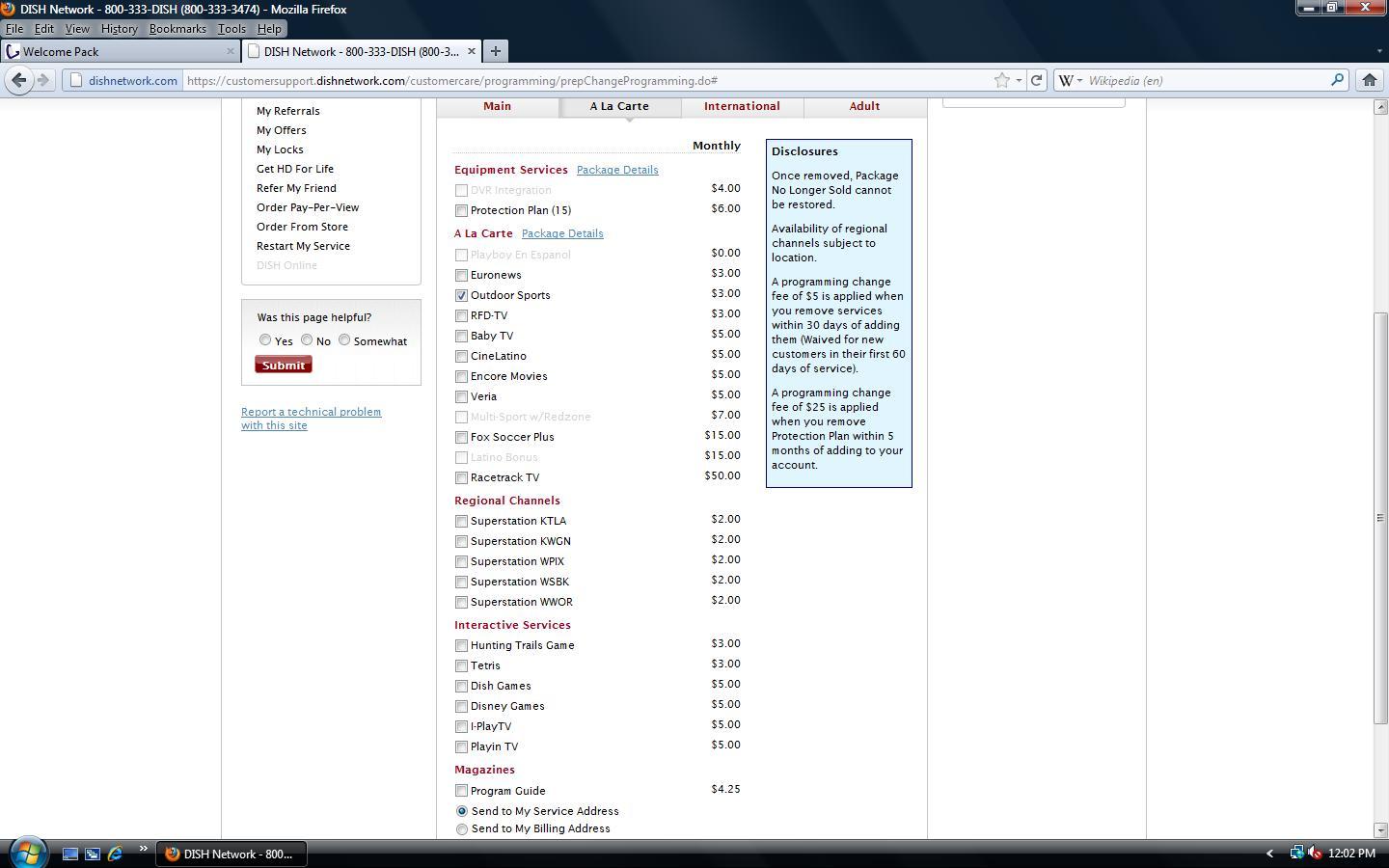Close the Welcome Pack tab
This screenshot has height=868, width=1389.
[231, 51]
